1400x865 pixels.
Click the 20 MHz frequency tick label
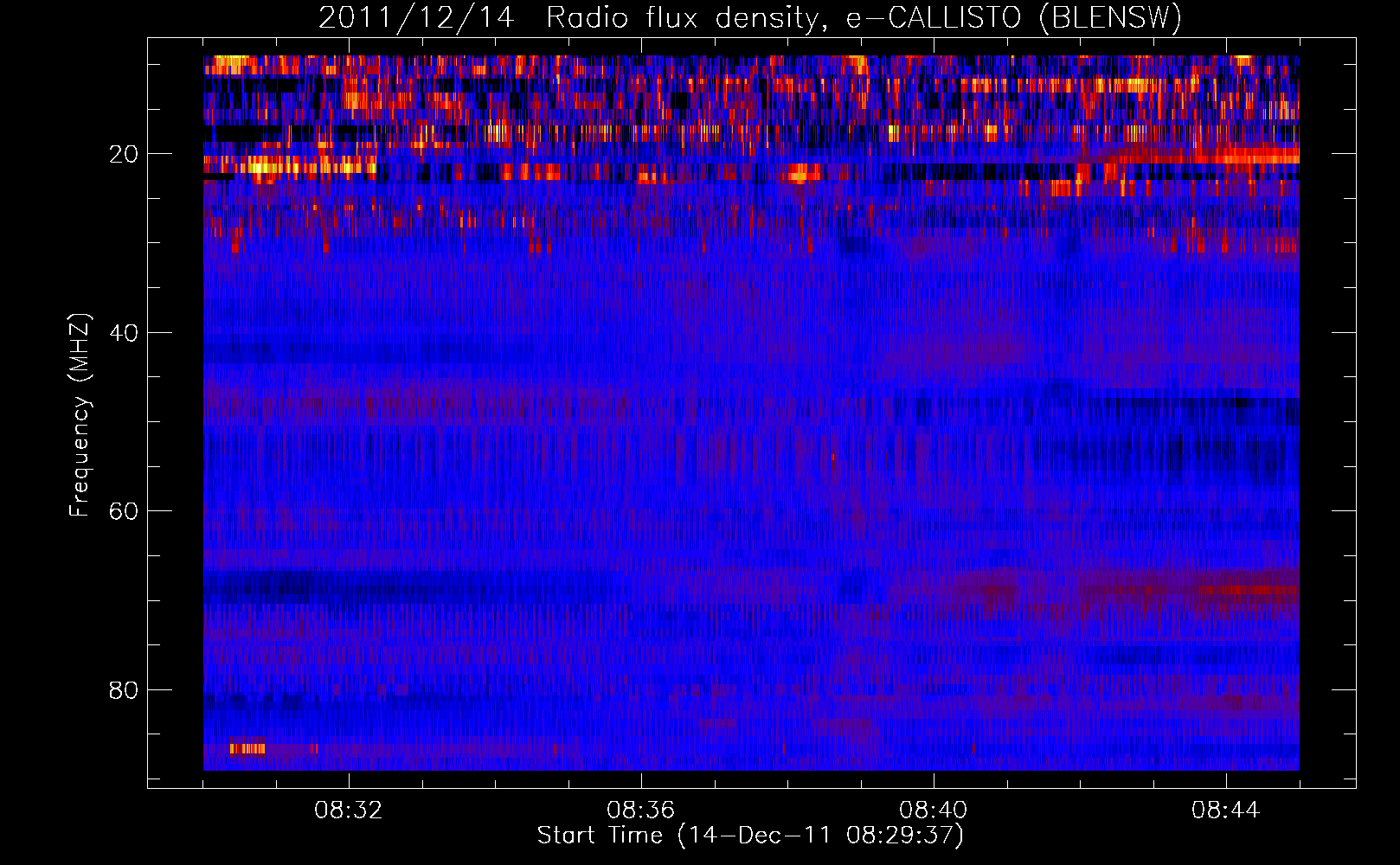124,154
